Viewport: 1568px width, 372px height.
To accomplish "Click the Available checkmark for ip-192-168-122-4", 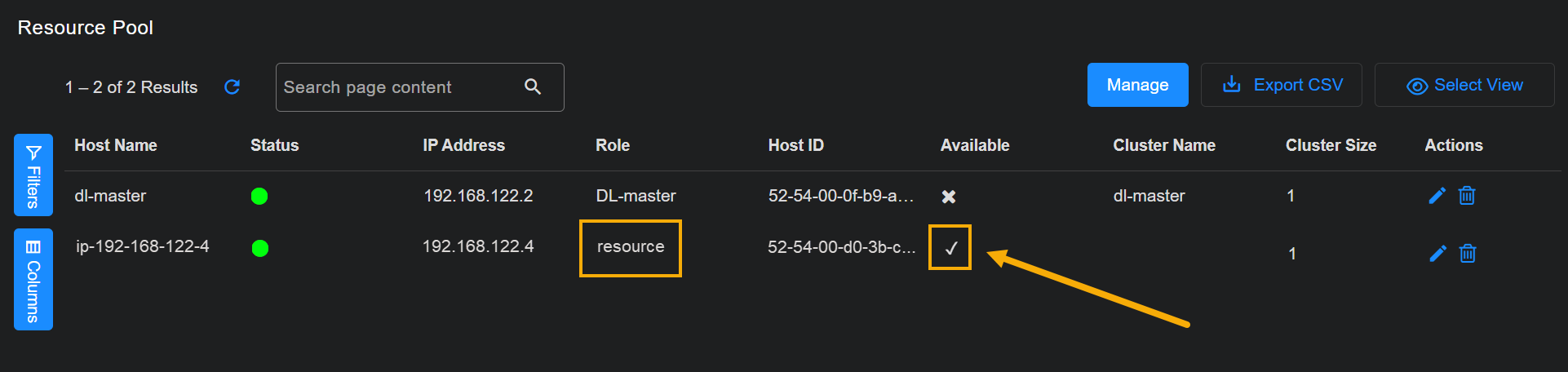I will click(x=950, y=248).
